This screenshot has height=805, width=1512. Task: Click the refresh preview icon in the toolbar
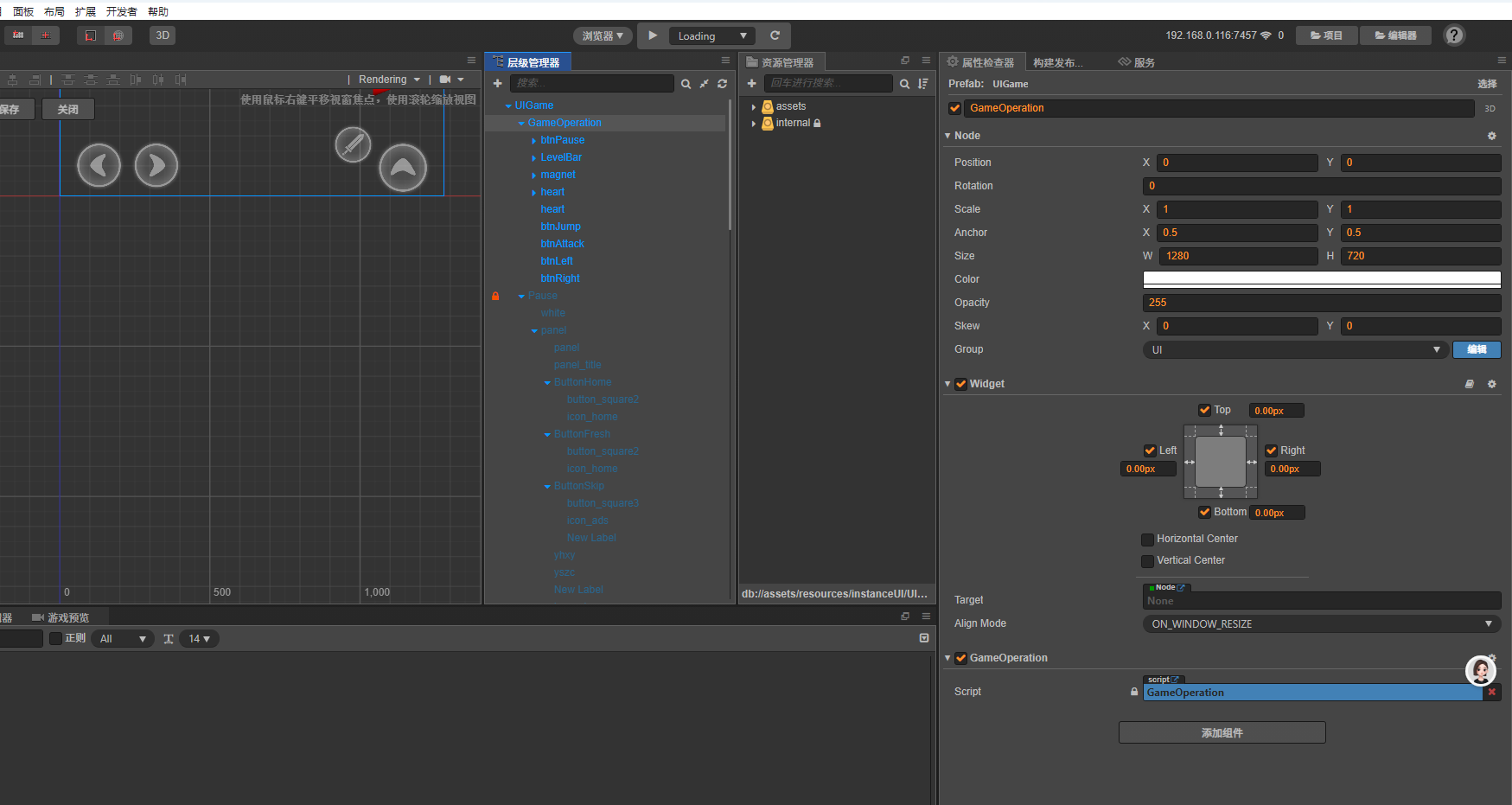click(775, 35)
